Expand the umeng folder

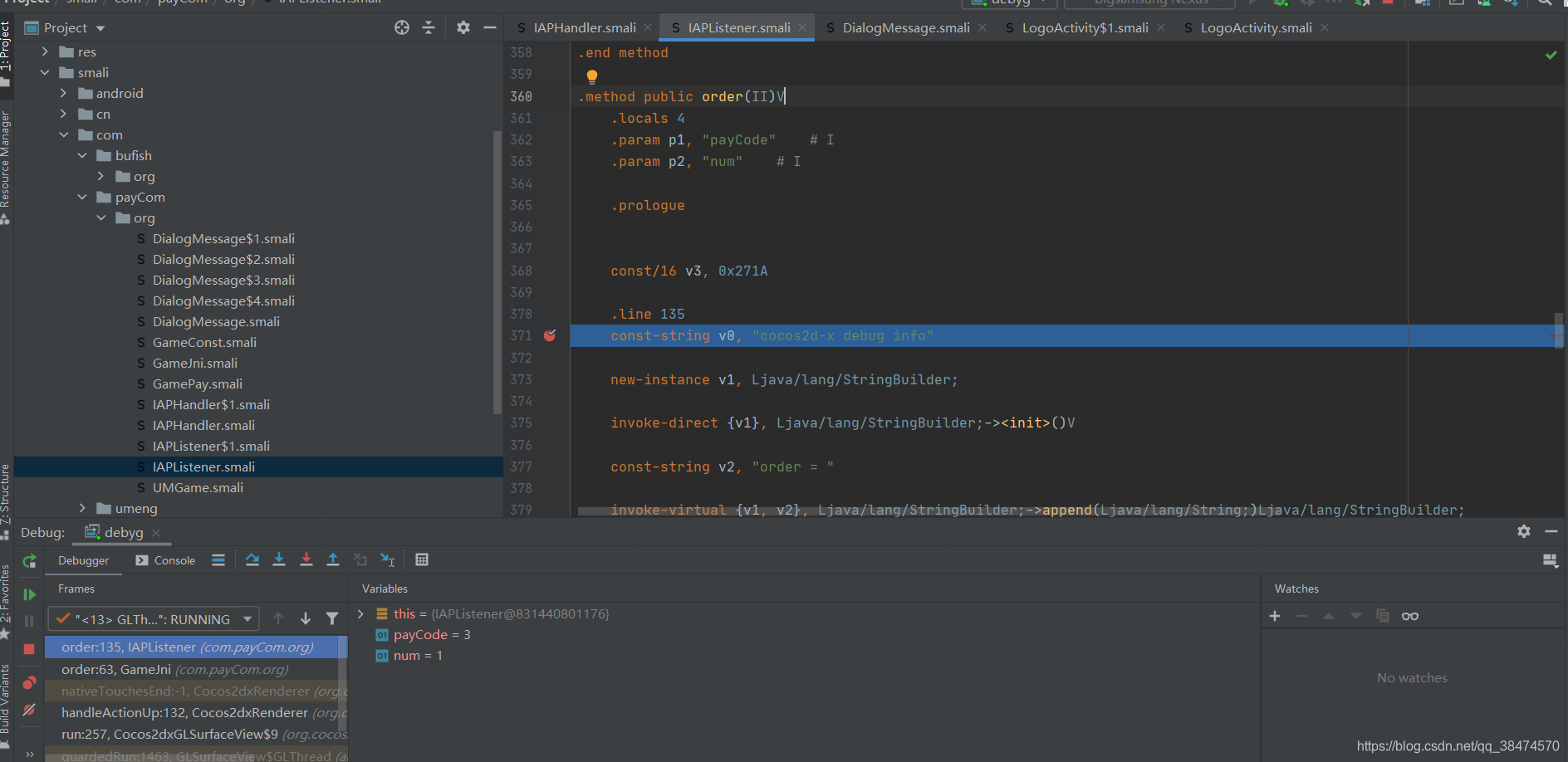82,508
